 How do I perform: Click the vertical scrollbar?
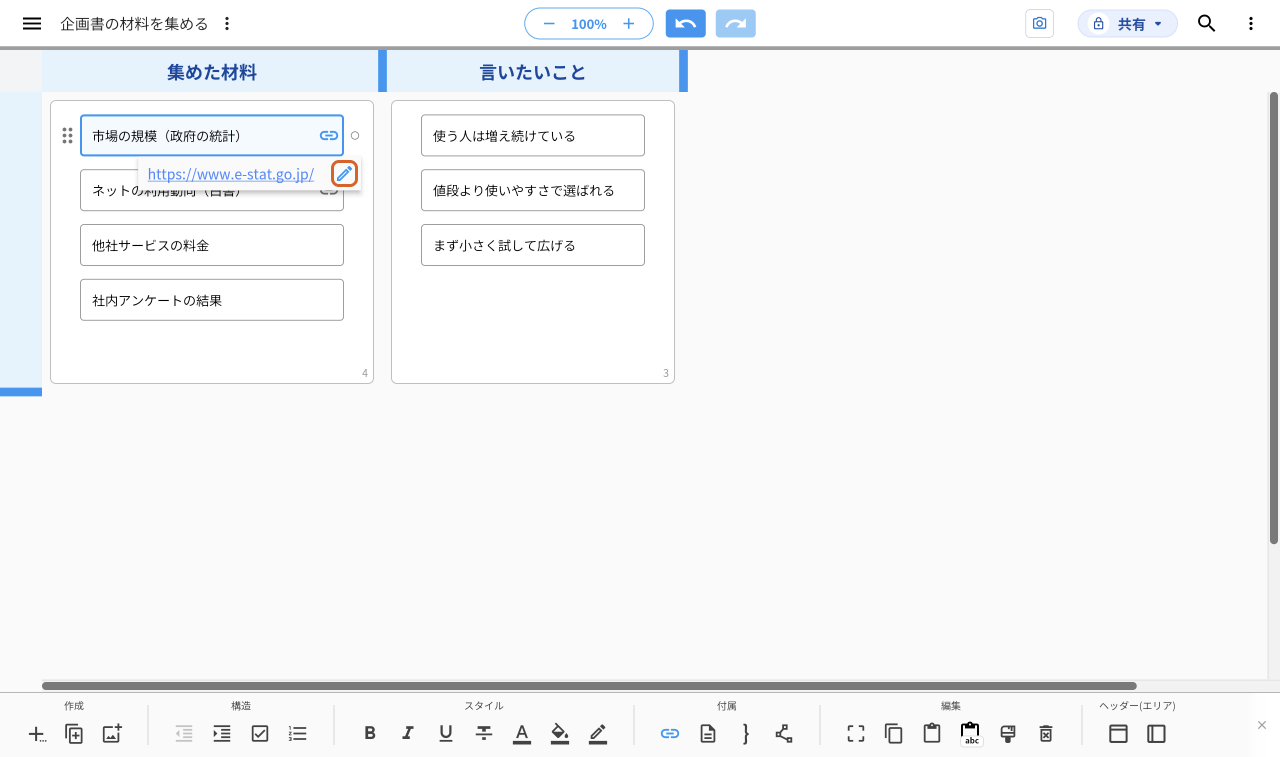pos(1274,318)
